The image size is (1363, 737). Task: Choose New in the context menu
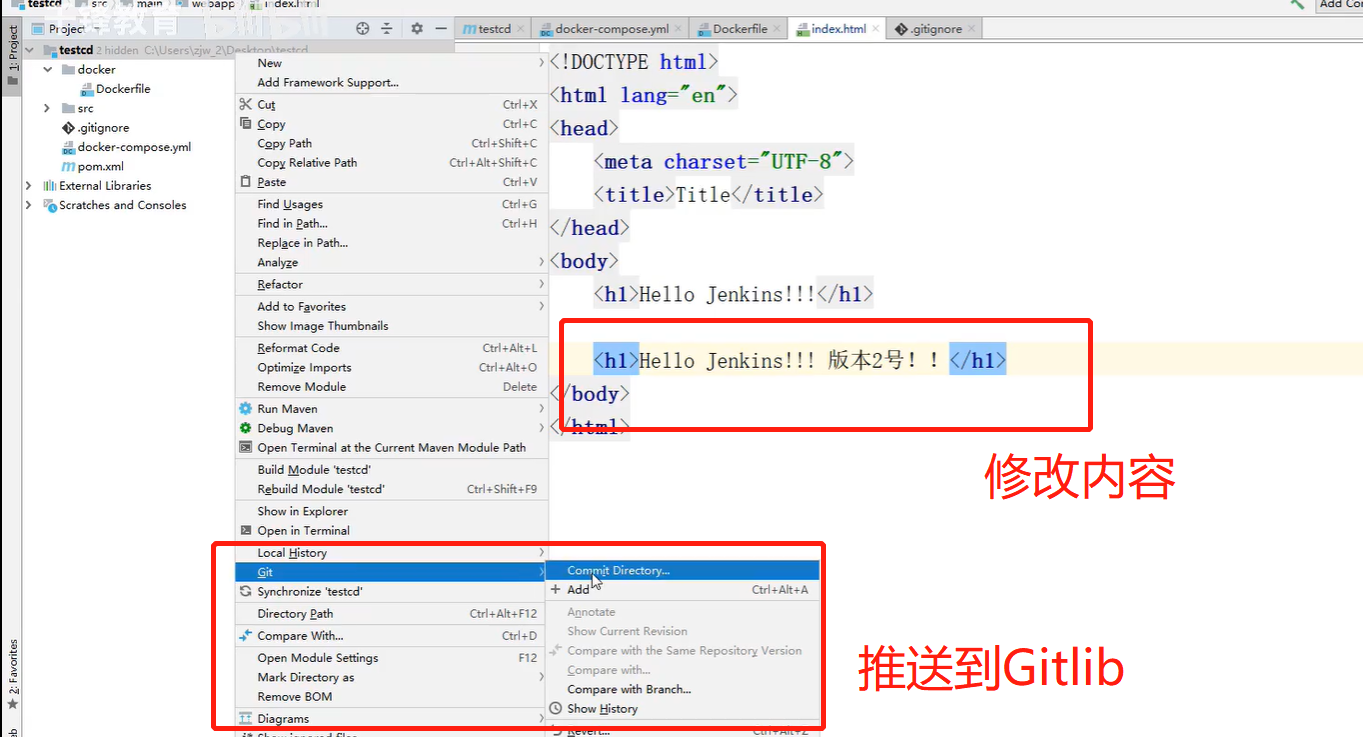click(x=392, y=63)
